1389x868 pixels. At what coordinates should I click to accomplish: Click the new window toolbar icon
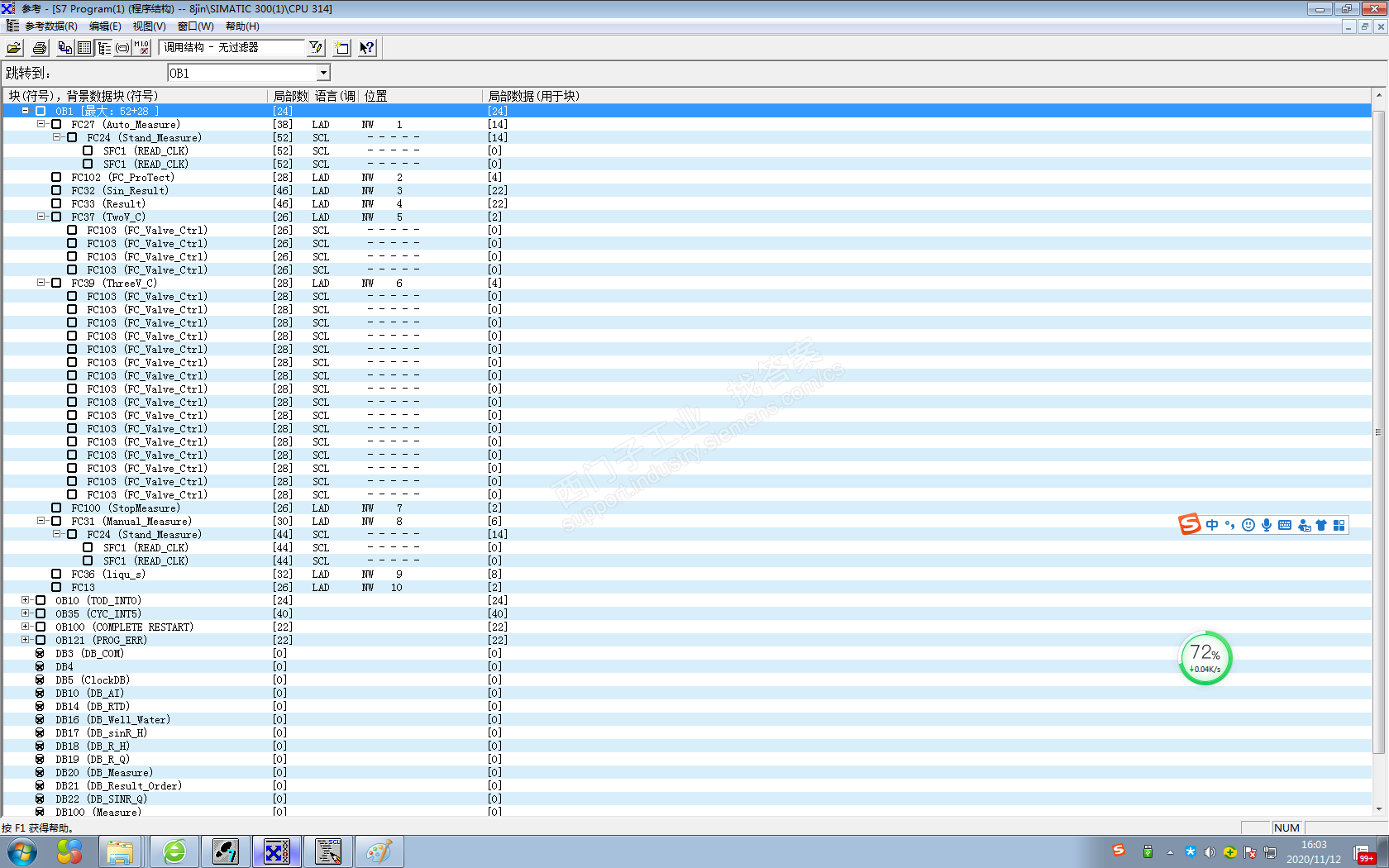coord(342,48)
